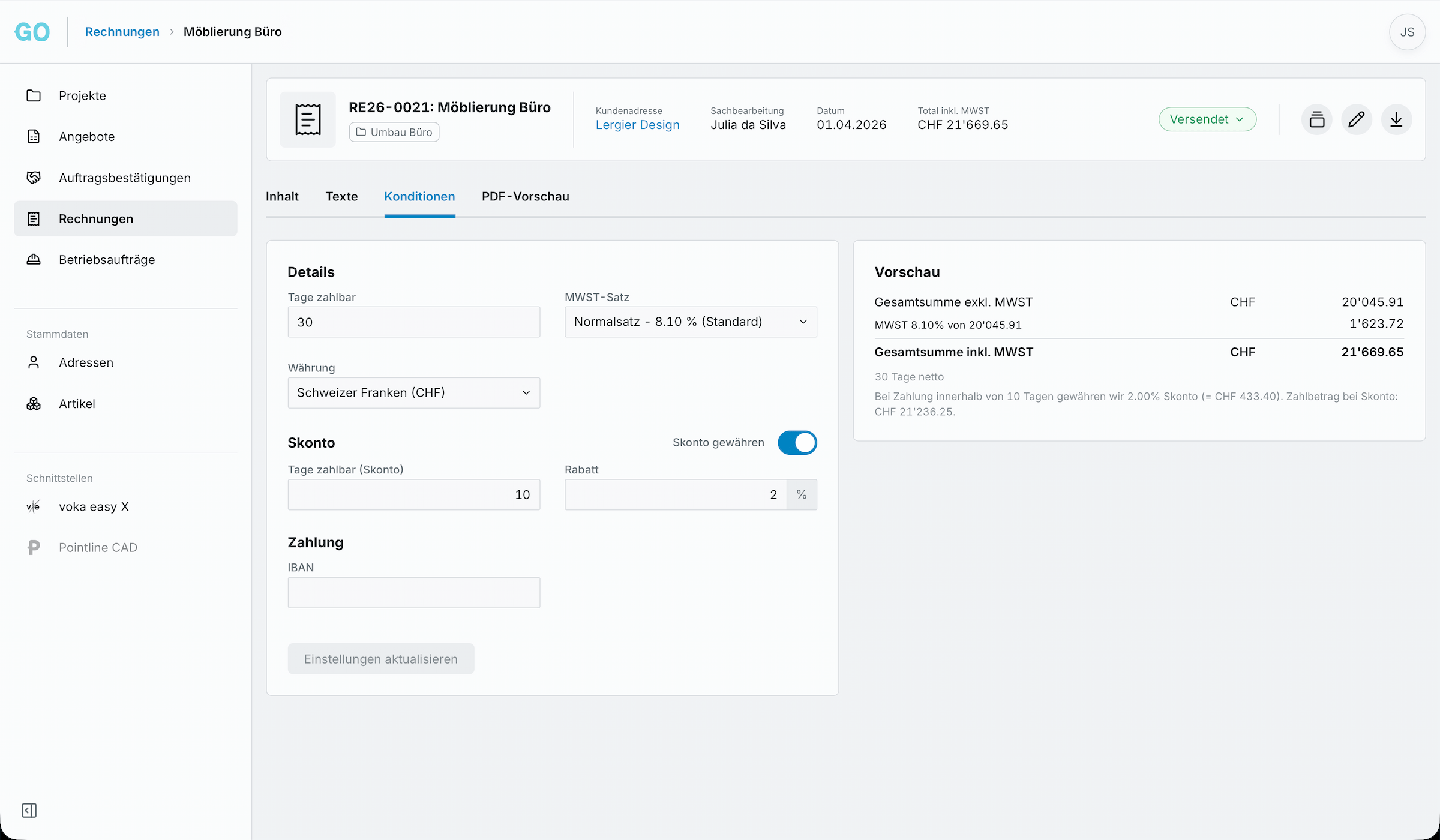Click the Skonto payment note in Vorschau
This screenshot has width=1440, height=840.
click(x=1136, y=404)
